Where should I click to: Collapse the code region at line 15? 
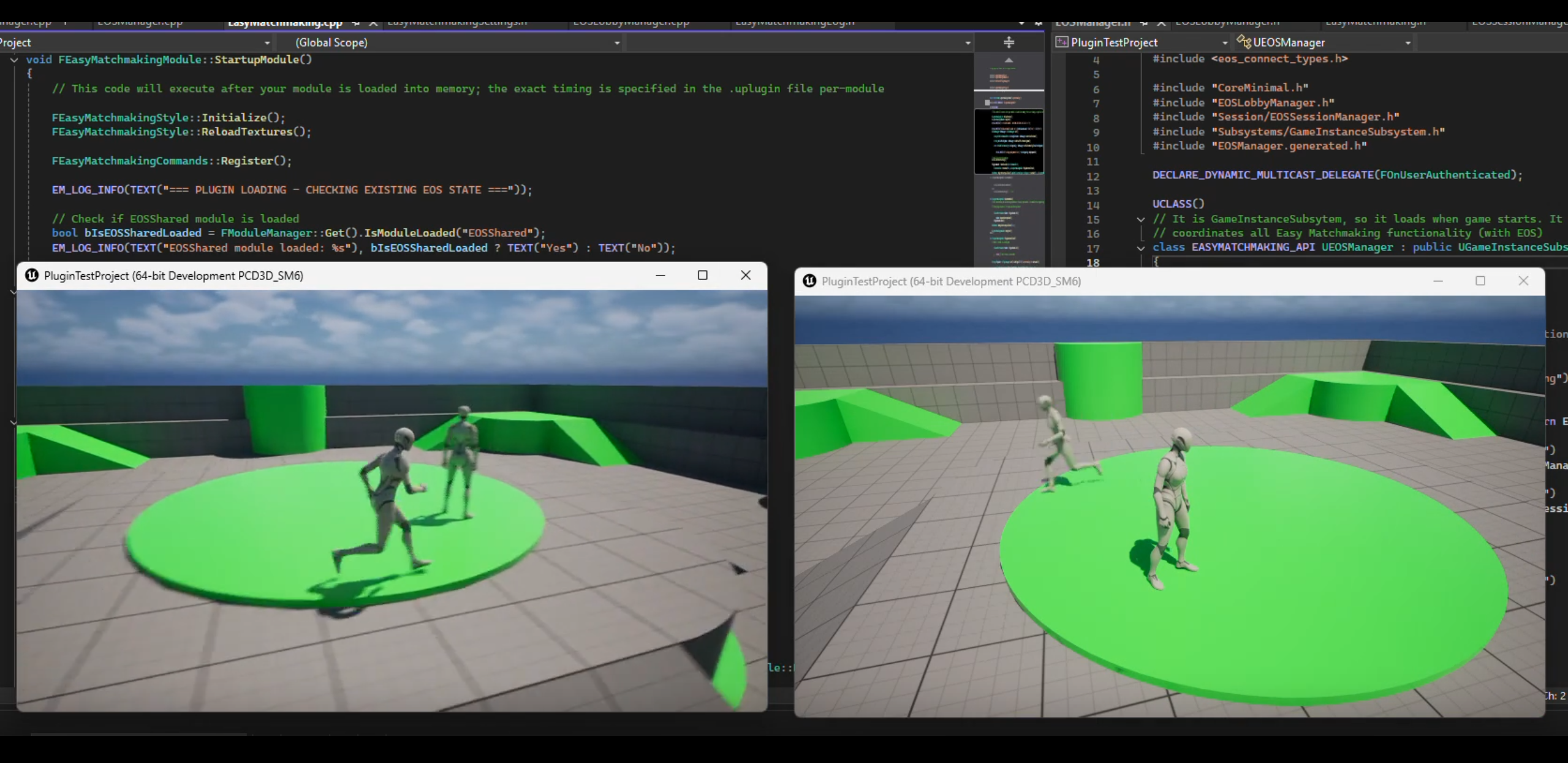[1140, 219]
